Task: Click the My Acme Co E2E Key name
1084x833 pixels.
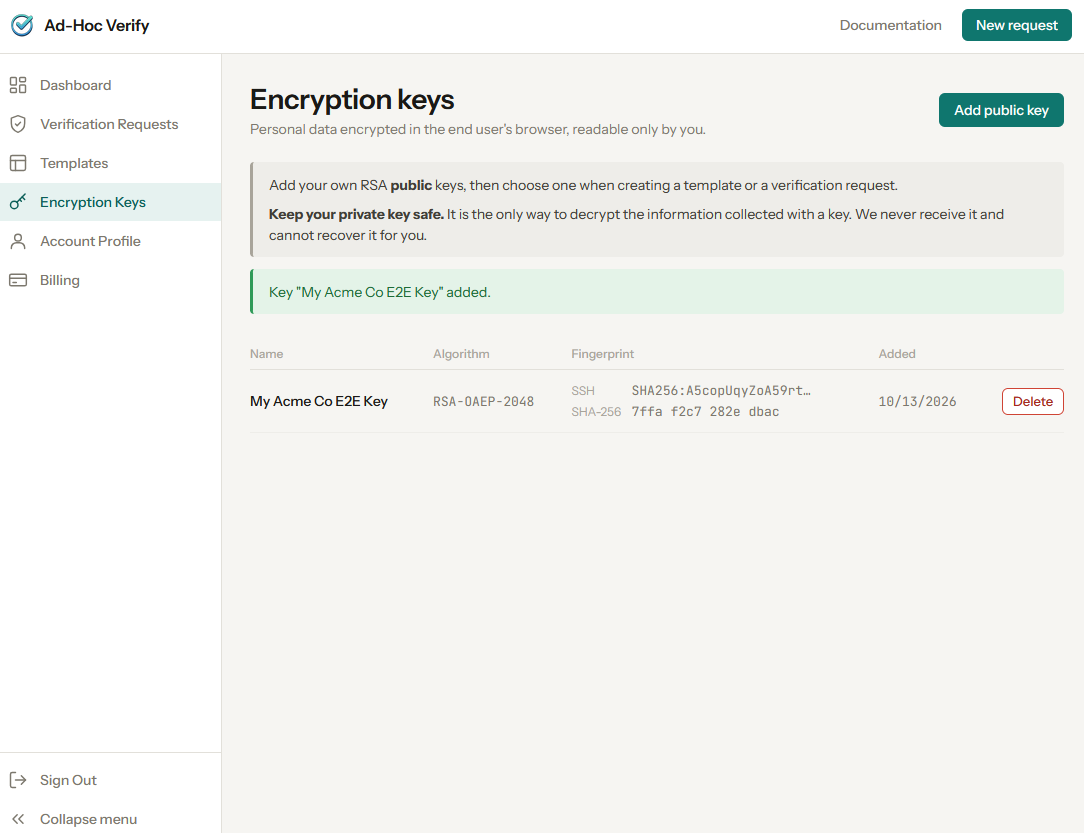Action: tap(319, 402)
